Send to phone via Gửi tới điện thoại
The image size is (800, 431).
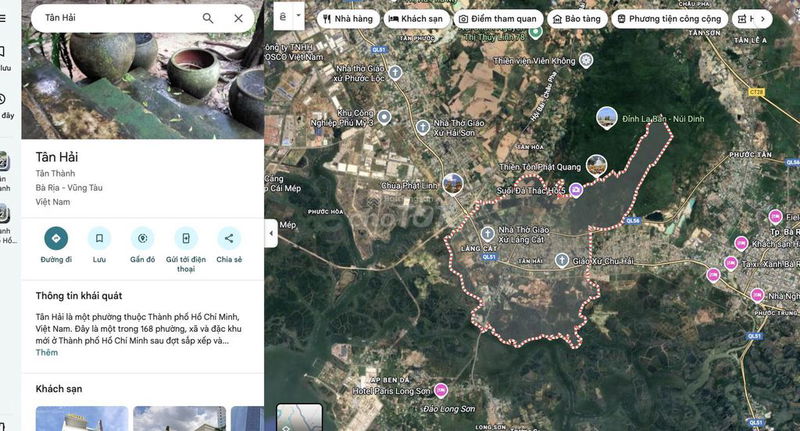(186, 238)
